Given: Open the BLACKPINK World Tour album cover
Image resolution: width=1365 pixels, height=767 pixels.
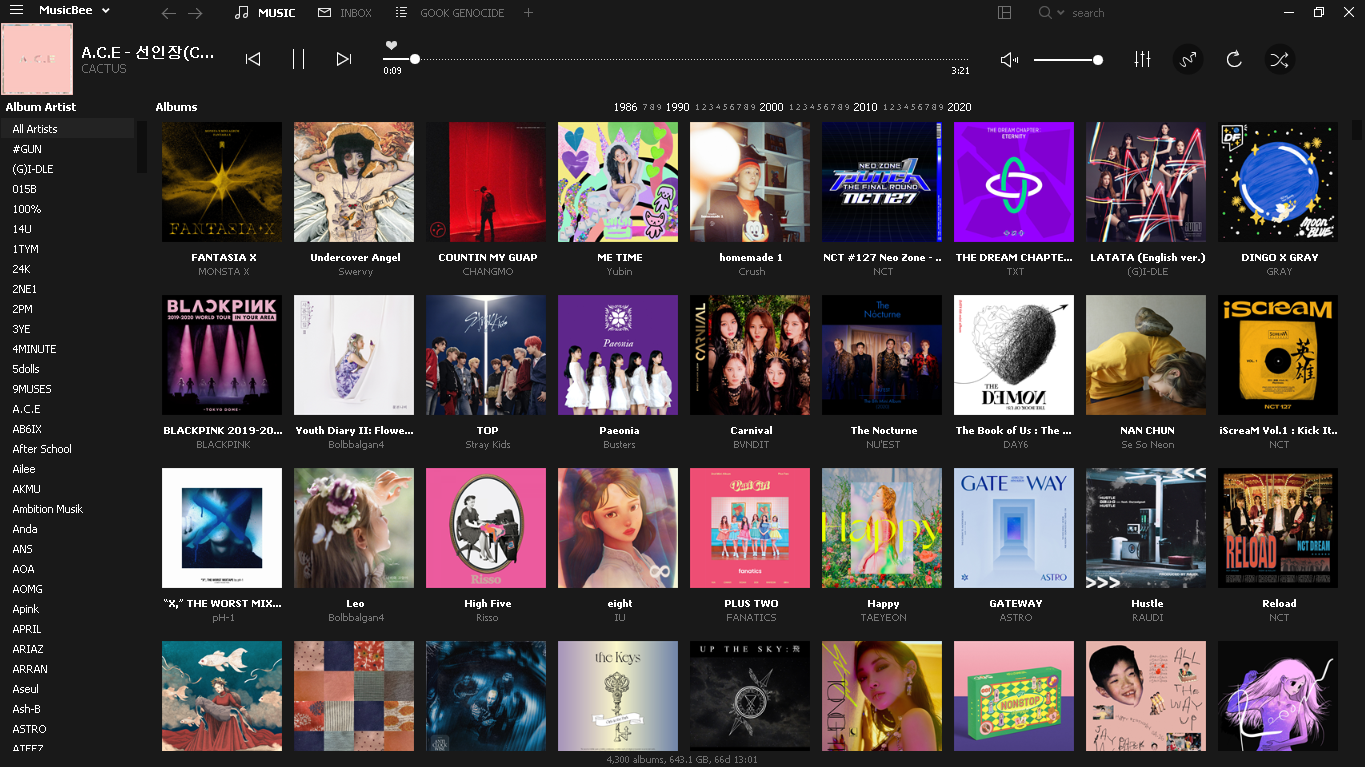Looking at the screenshot, I should (x=222, y=355).
